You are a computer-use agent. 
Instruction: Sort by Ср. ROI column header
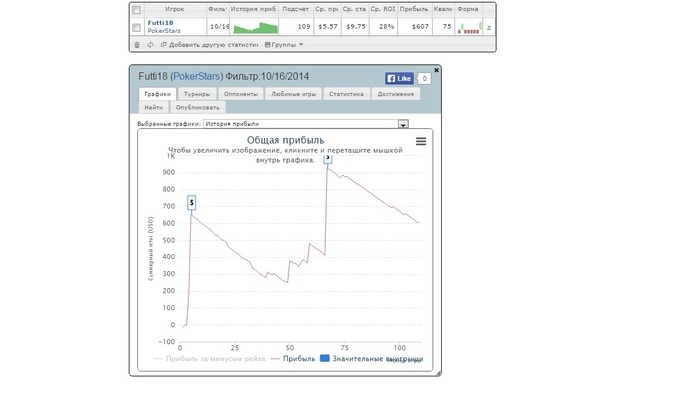(x=383, y=9)
